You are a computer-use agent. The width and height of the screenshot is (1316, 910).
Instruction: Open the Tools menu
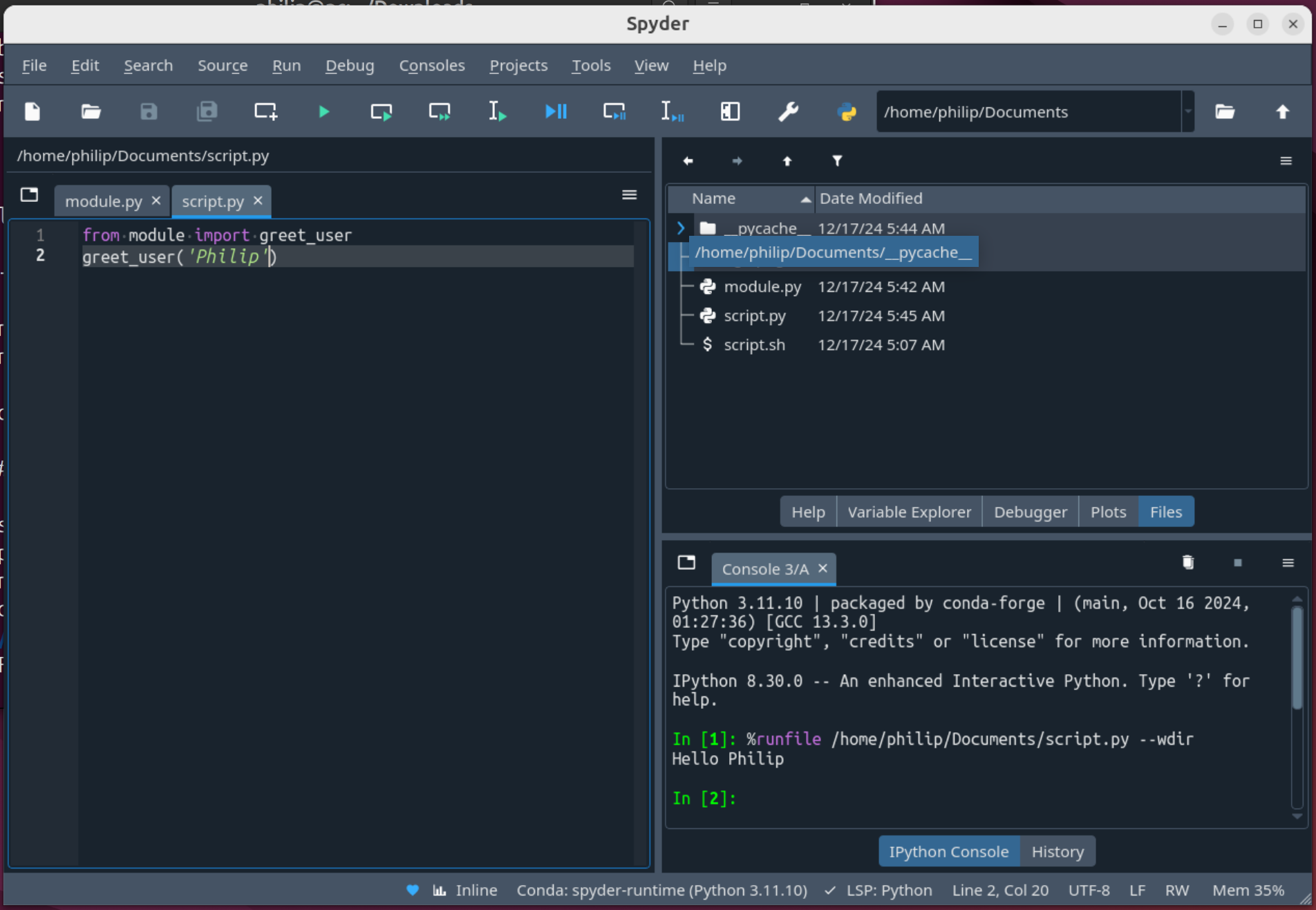(591, 66)
